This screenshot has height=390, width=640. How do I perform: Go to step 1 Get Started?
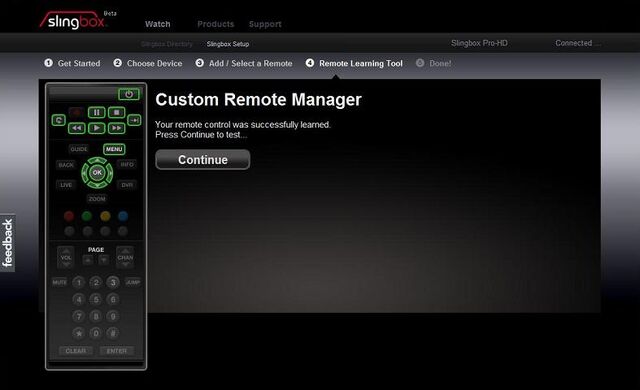coord(72,63)
